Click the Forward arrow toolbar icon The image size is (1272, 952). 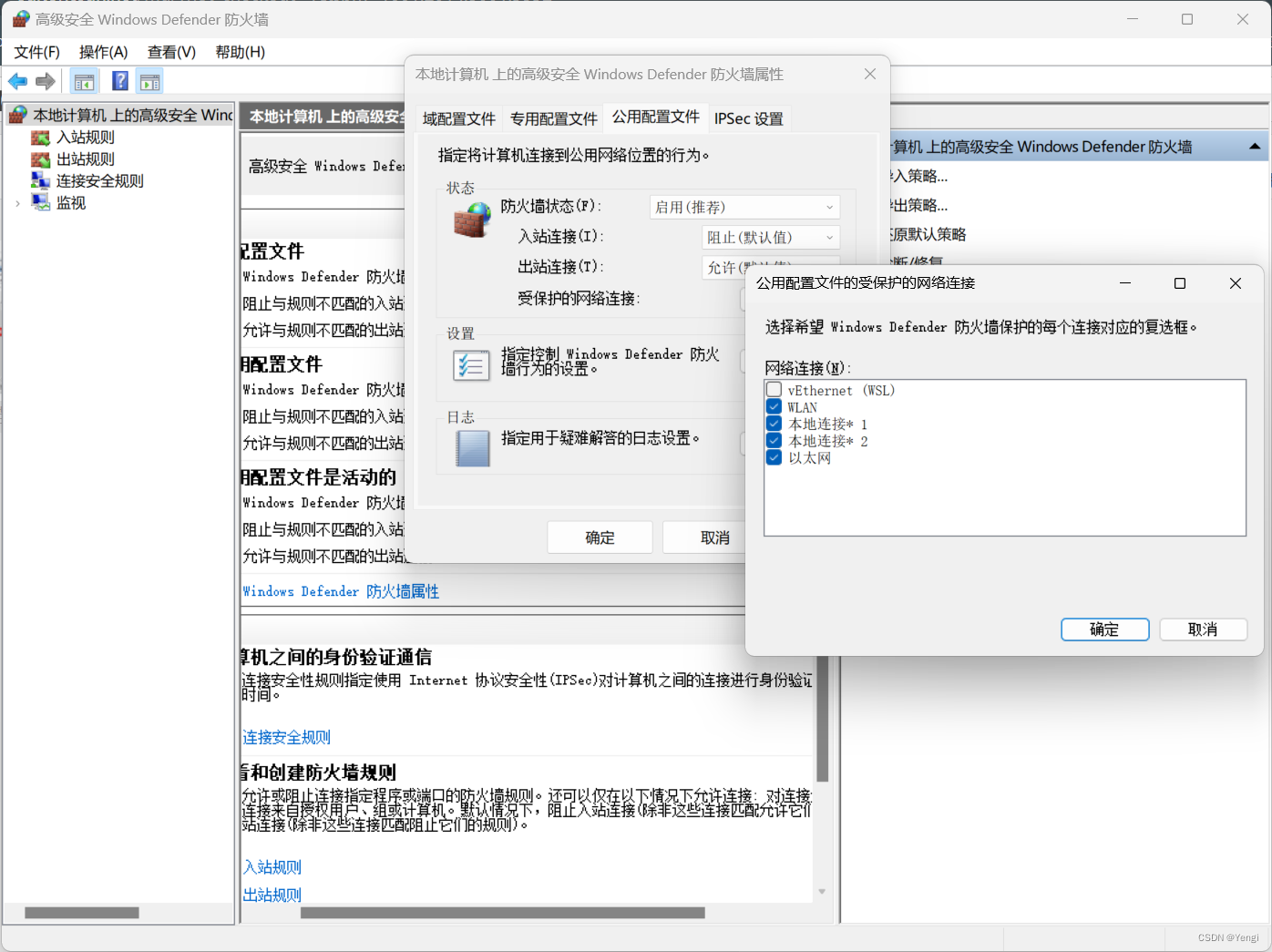pyautogui.click(x=46, y=82)
